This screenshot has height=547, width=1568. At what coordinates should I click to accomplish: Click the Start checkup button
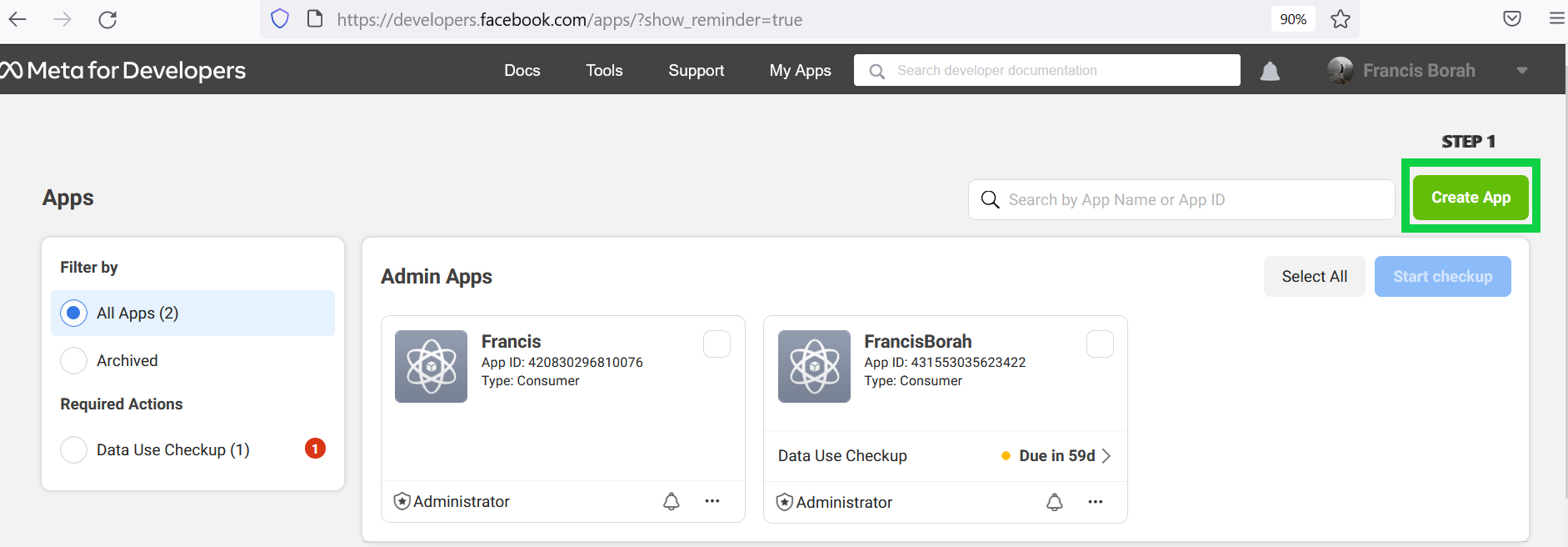(x=1442, y=276)
